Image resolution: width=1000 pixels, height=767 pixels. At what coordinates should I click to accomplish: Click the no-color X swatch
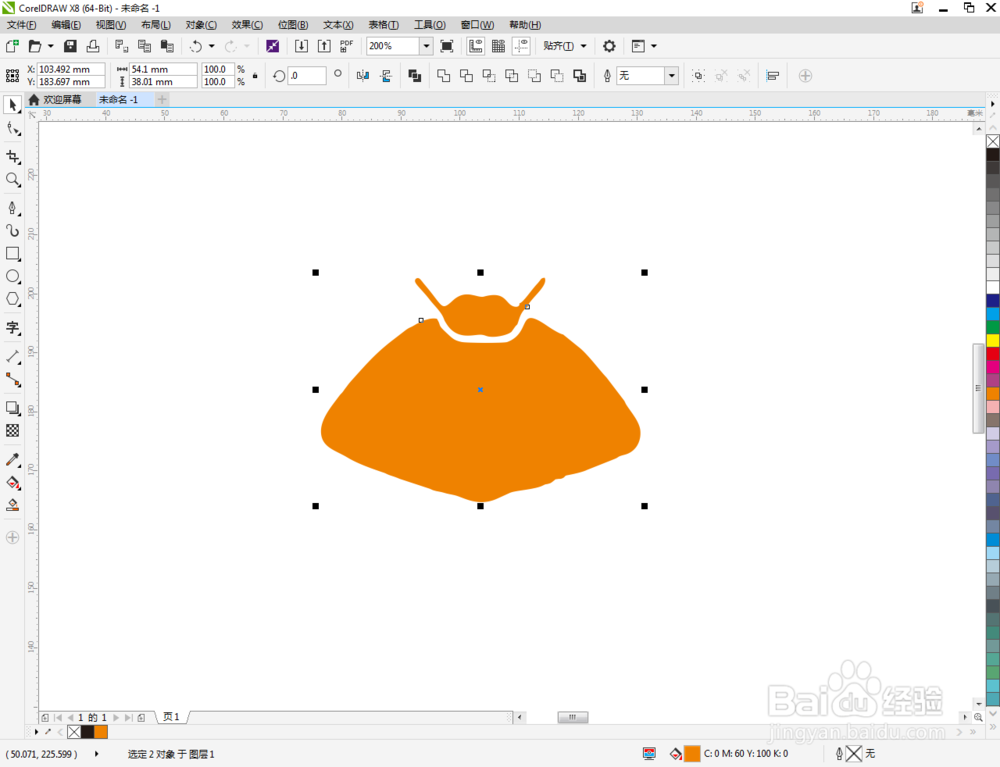point(993,141)
